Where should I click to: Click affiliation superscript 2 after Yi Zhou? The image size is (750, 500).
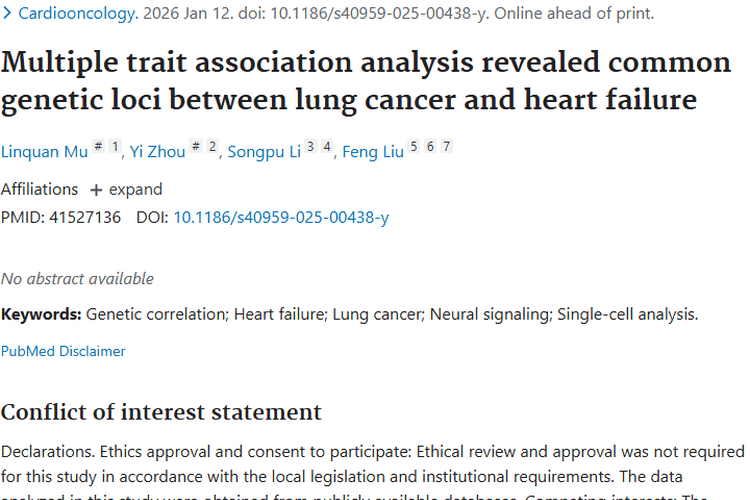tap(212, 147)
